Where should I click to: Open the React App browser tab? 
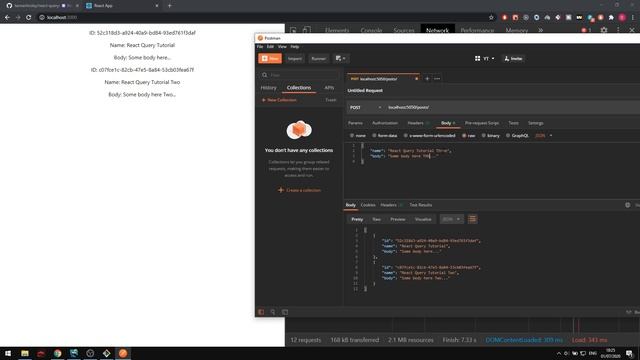pyautogui.click(x=122, y=6)
